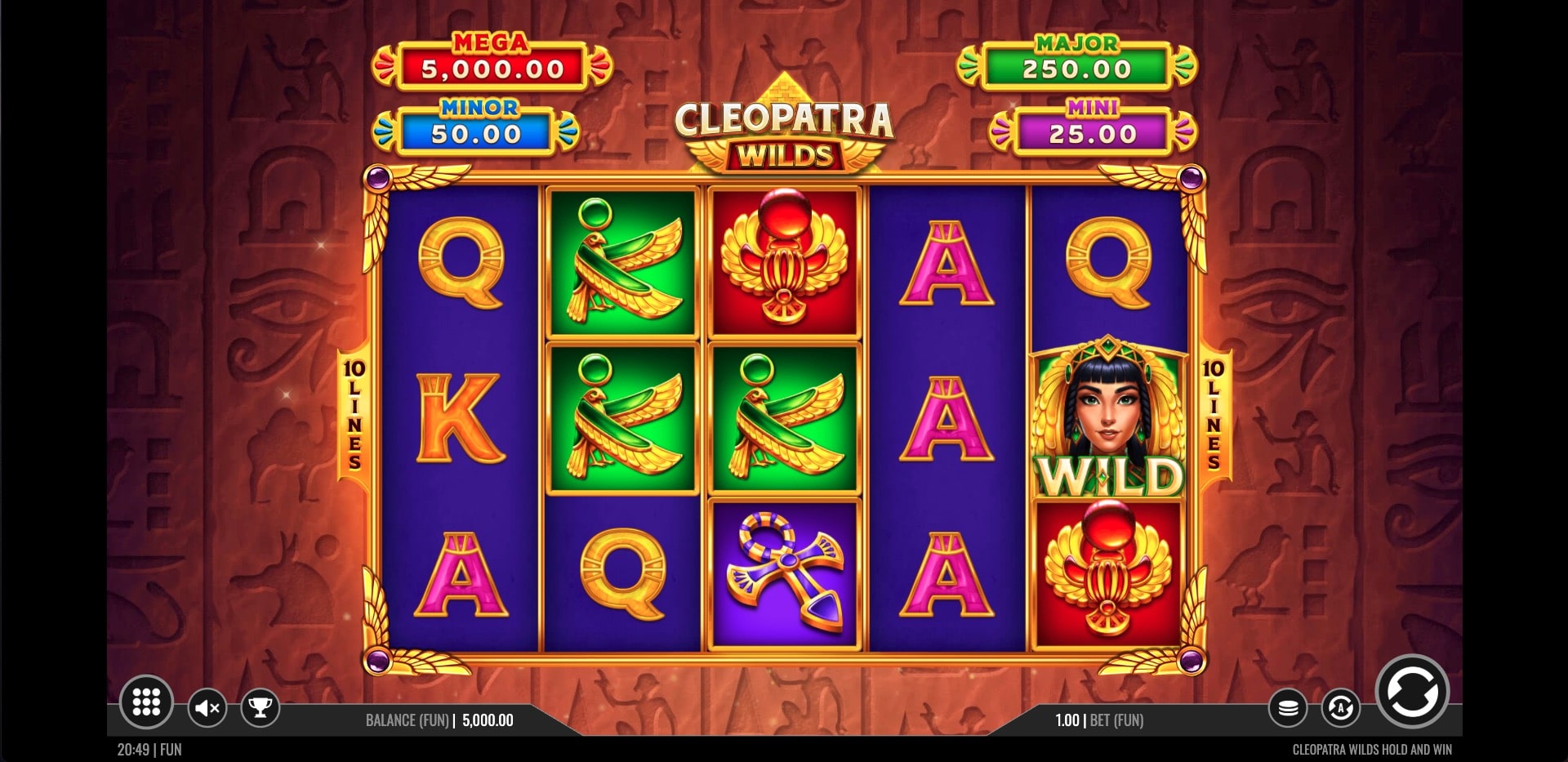Open the coin stack bet settings
Viewport: 1568px width, 762px height.
tap(1288, 708)
